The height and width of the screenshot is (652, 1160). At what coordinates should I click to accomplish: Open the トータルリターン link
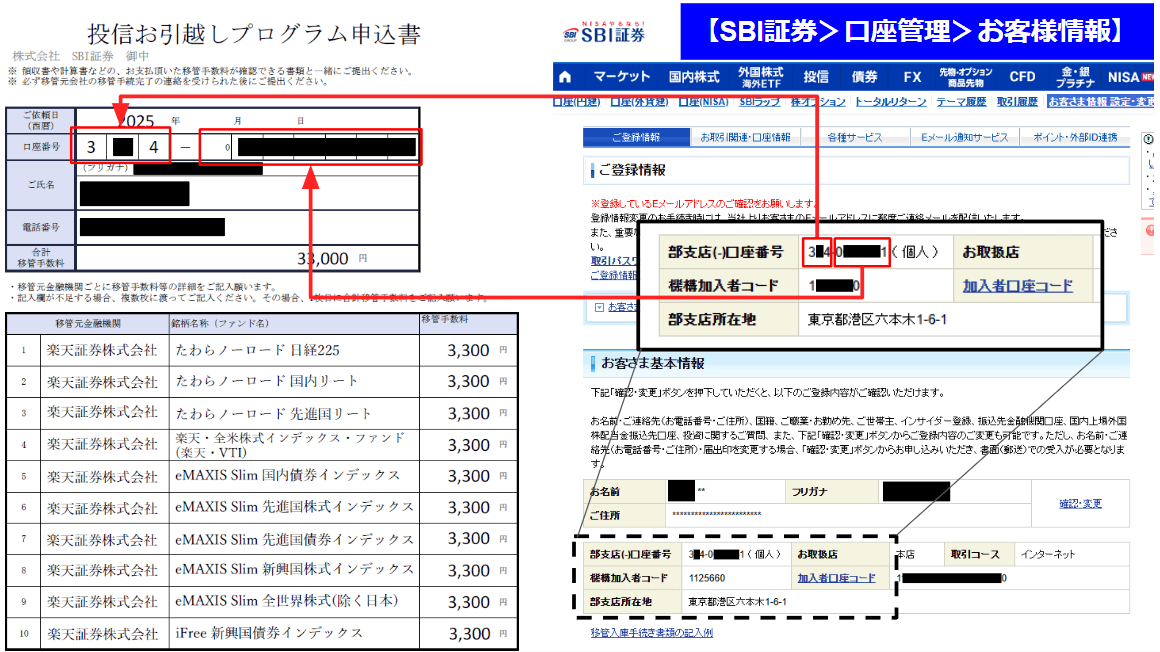pyautogui.click(x=891, y=102)
